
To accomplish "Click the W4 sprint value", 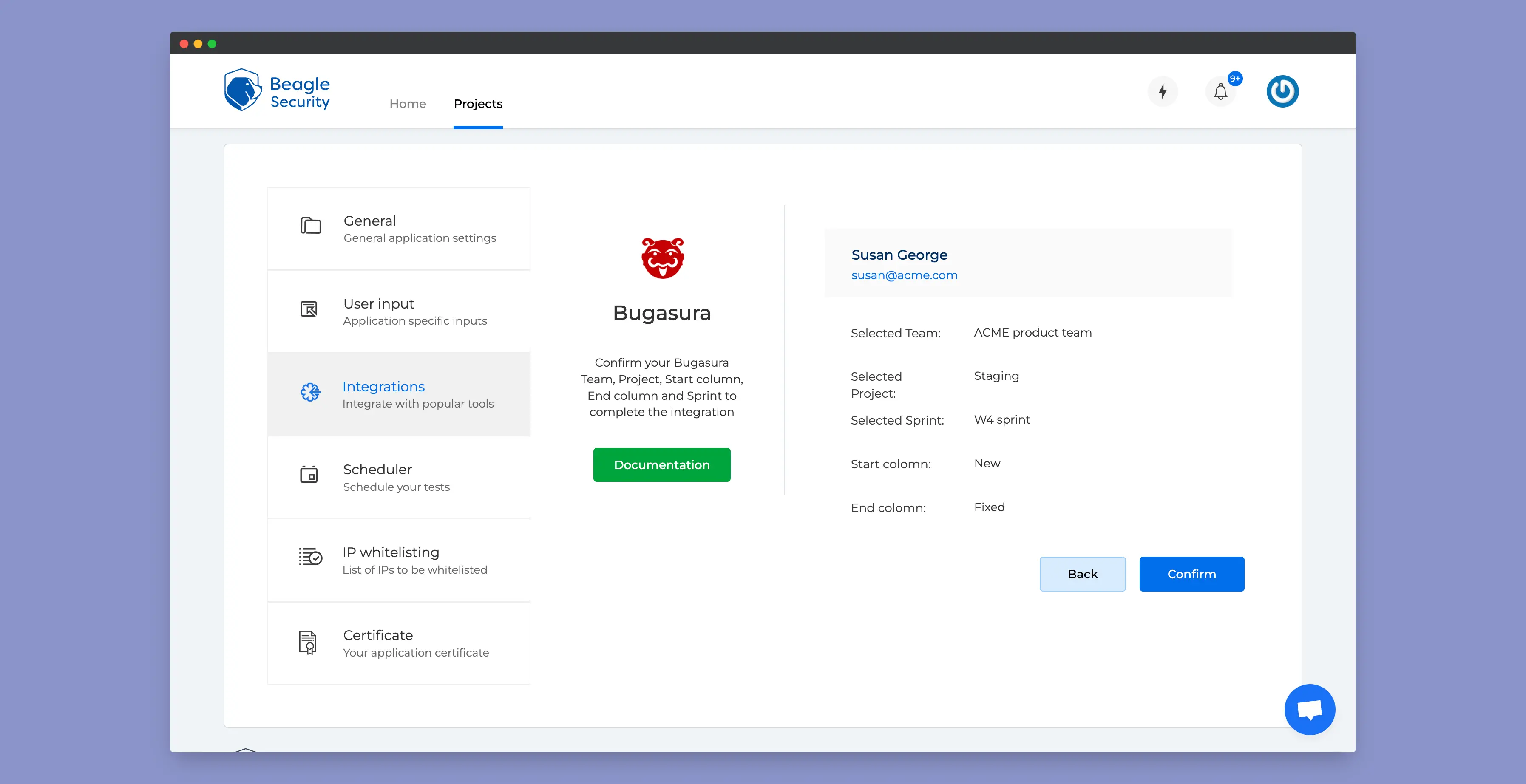I will [x=1002, y=420].
